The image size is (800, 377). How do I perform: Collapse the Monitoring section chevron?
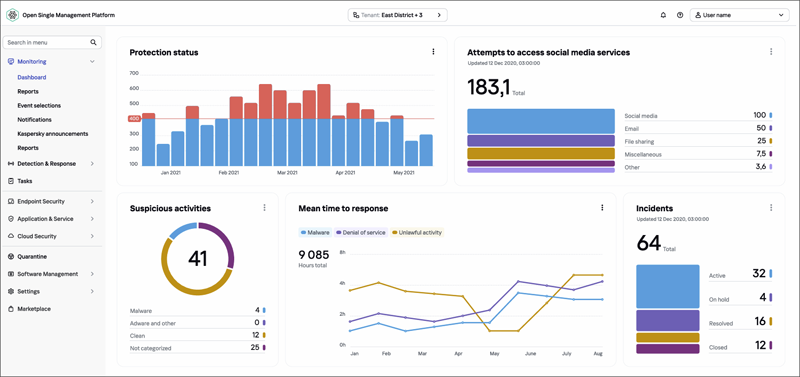pyautogui.click(x=92, y=62)
